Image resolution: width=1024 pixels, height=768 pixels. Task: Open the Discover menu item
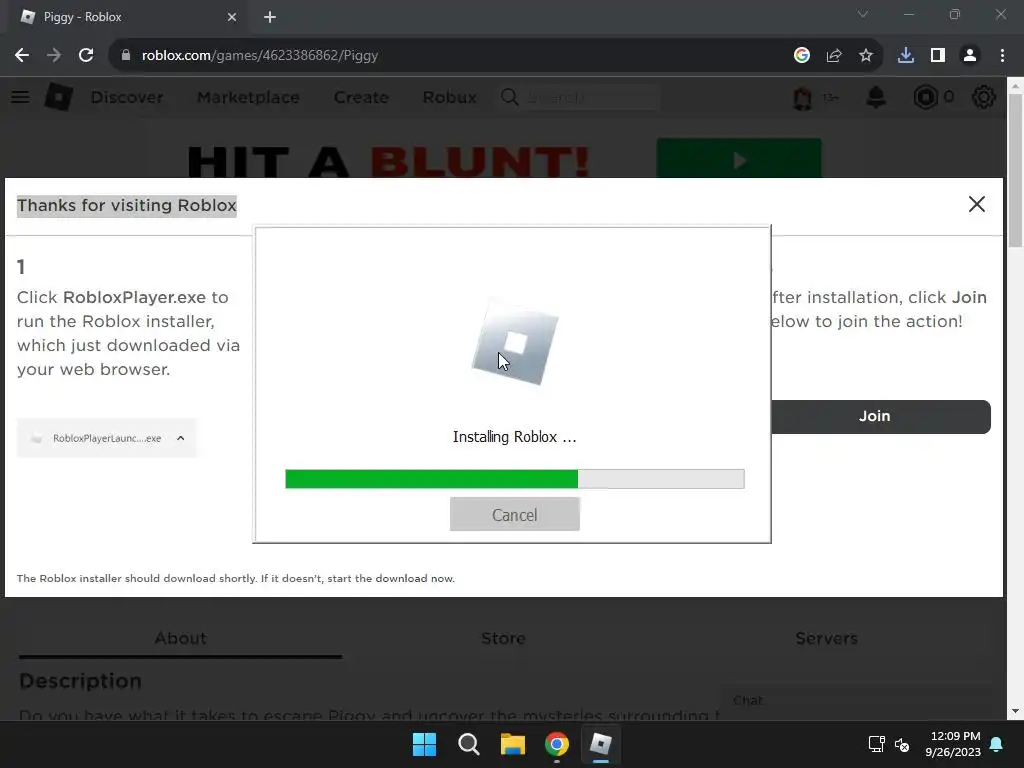coord(127,97)
